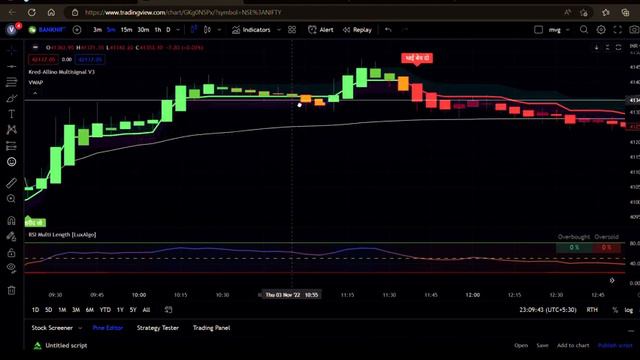
Task: Expand the Indicators favorites dropdown arrow
Action: (x=279, y=30)
